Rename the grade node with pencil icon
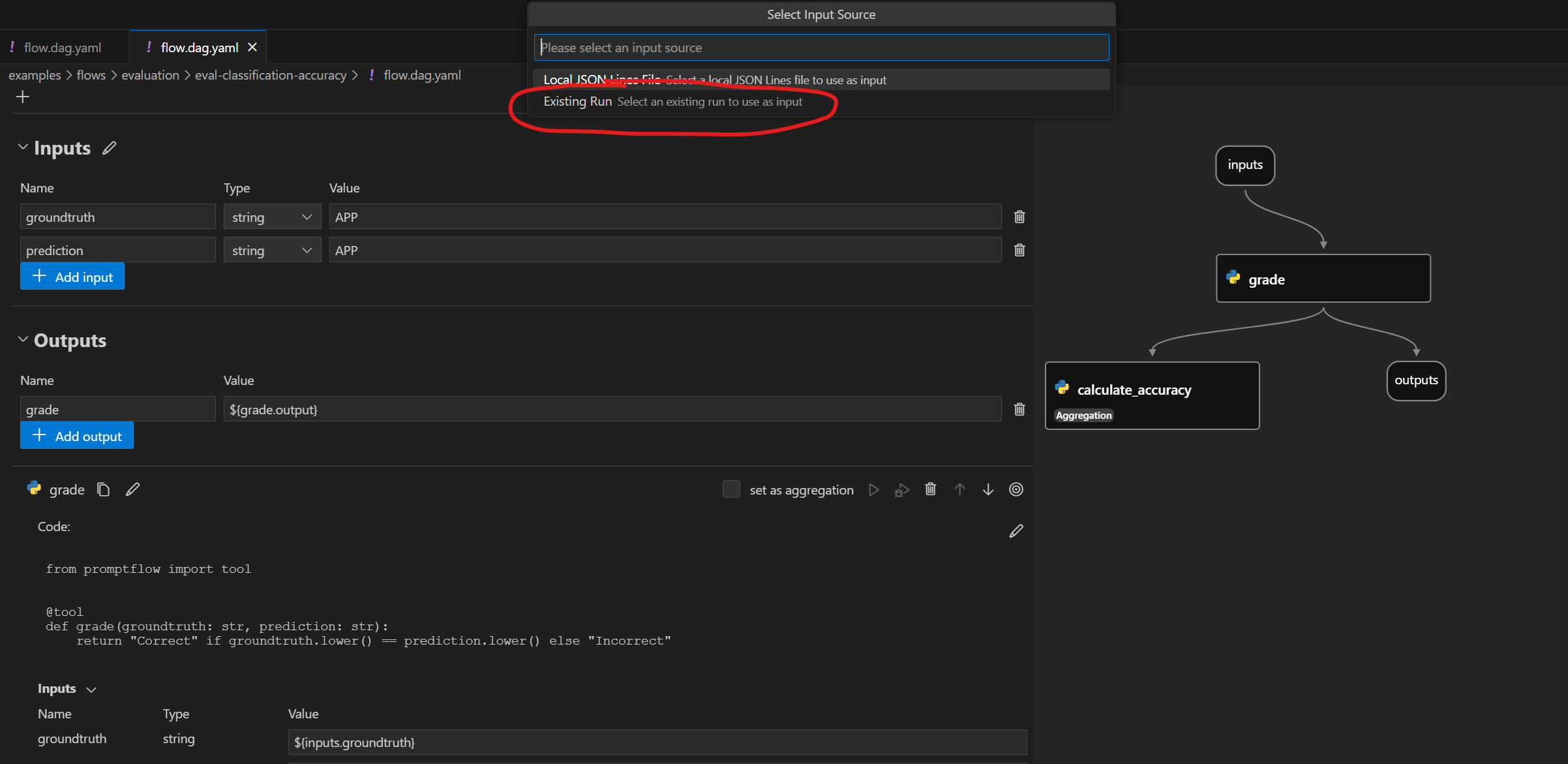Screen dimensions: 1568x764 point(133,489)
